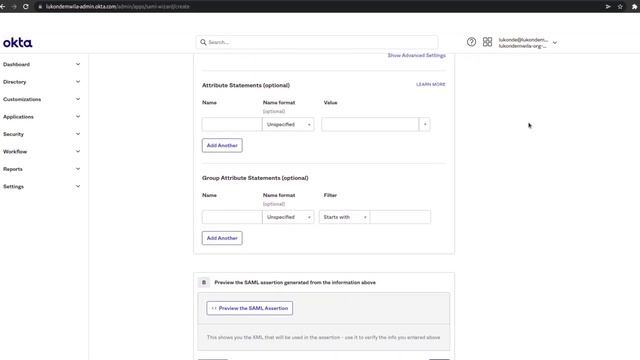This screenshot has height=360, width=640.
Task: Focus Group Attribute Statements Name field
Action: click(x=232, y=217)
